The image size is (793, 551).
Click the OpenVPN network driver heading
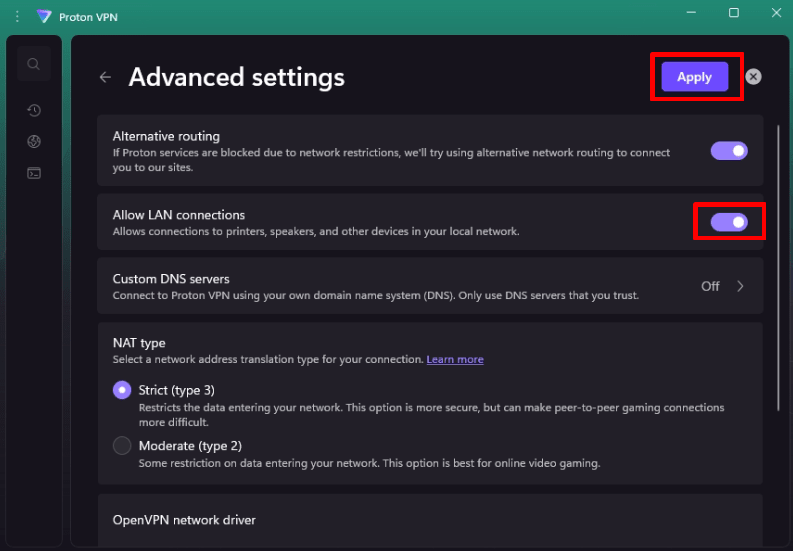pos(184,520)
